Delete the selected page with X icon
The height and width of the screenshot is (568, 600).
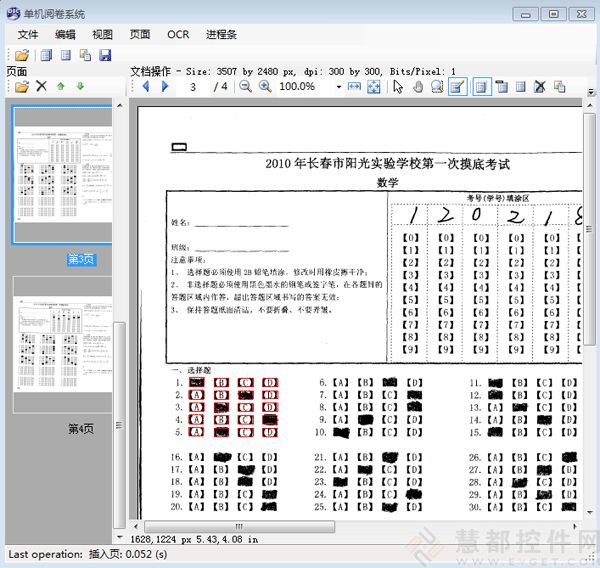point(42,87)
